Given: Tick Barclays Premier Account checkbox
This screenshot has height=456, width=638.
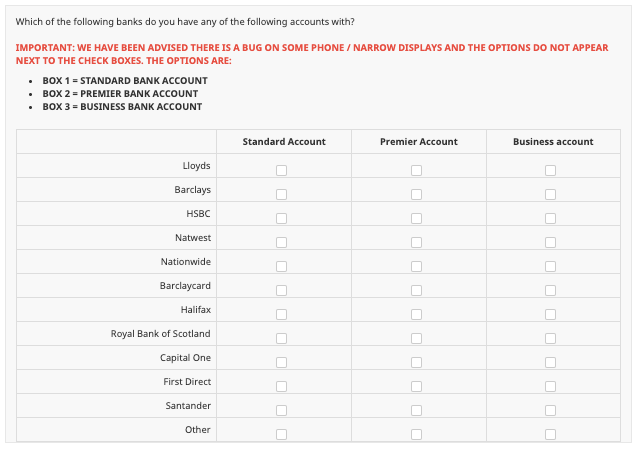Looking at the screenshot, I should (x=416, y=194).
